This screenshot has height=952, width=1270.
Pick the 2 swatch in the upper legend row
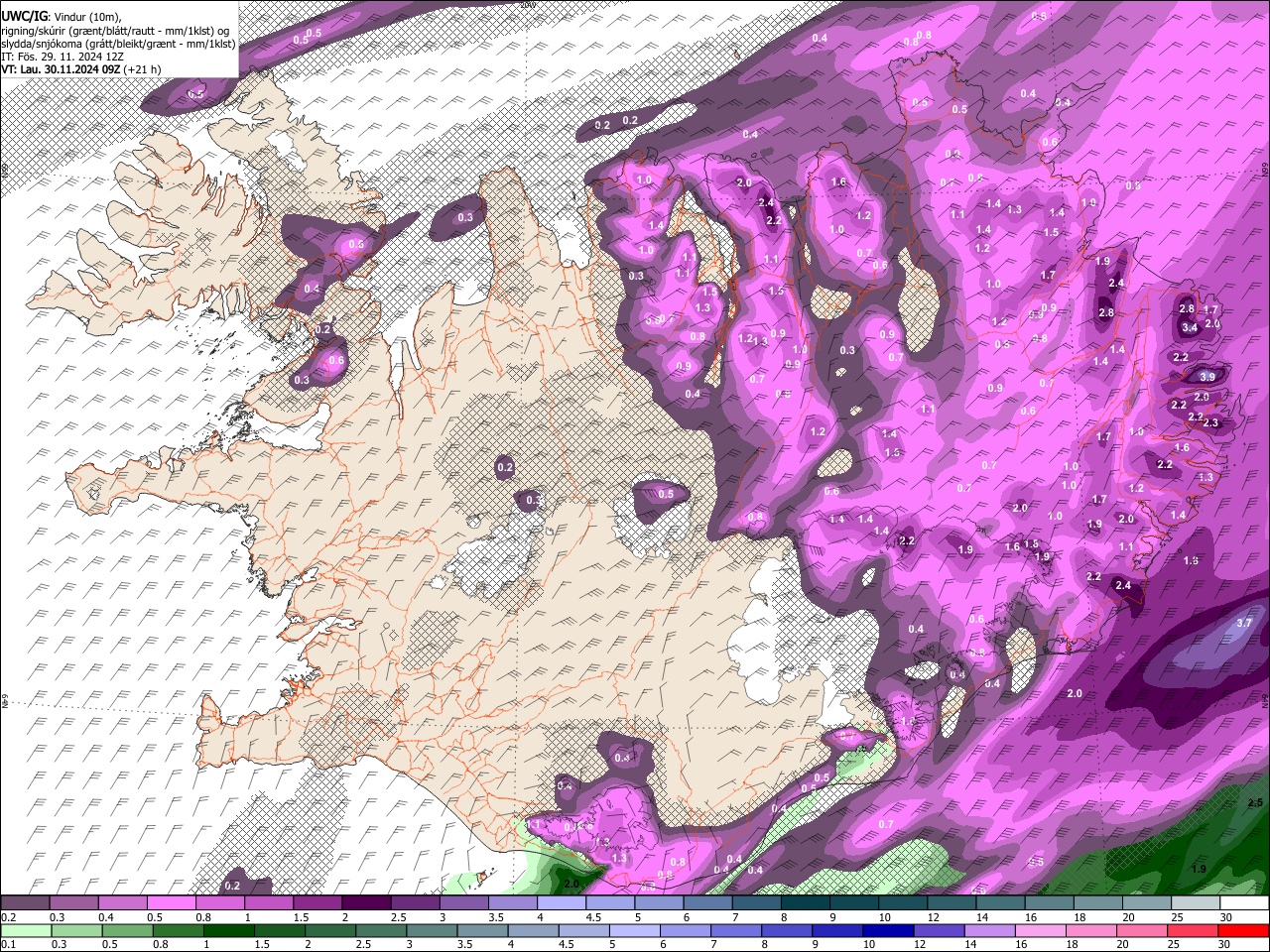coord(366,902)
